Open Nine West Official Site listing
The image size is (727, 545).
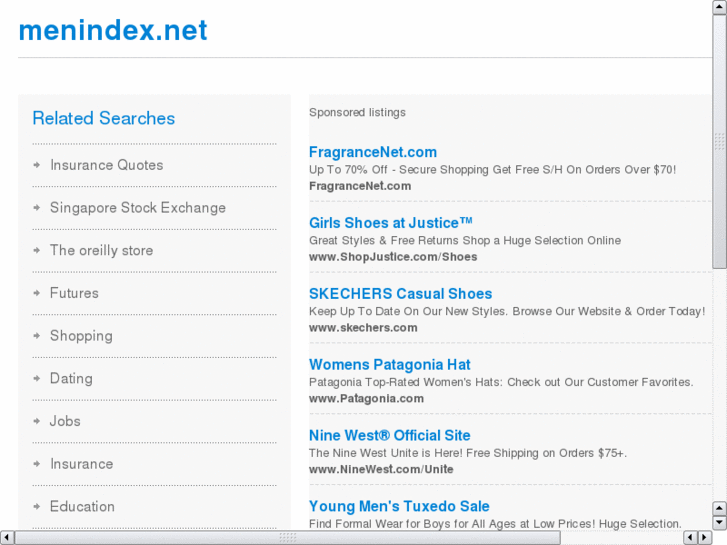(389, 436)
